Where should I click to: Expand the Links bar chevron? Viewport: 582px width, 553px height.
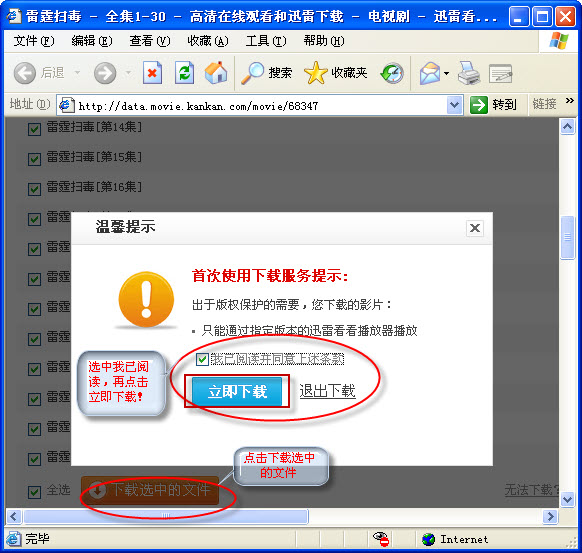click(x=569, y=101)
